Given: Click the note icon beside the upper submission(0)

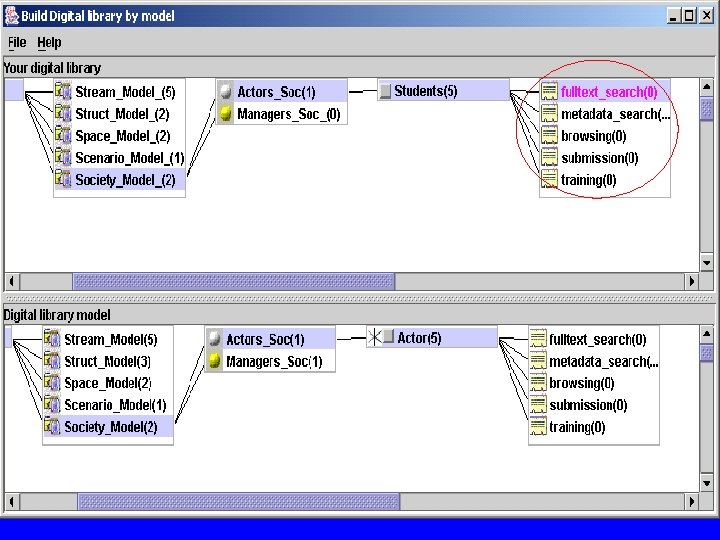Looking at the screenshot, I should pyautogui.click(x=549, y=158).
